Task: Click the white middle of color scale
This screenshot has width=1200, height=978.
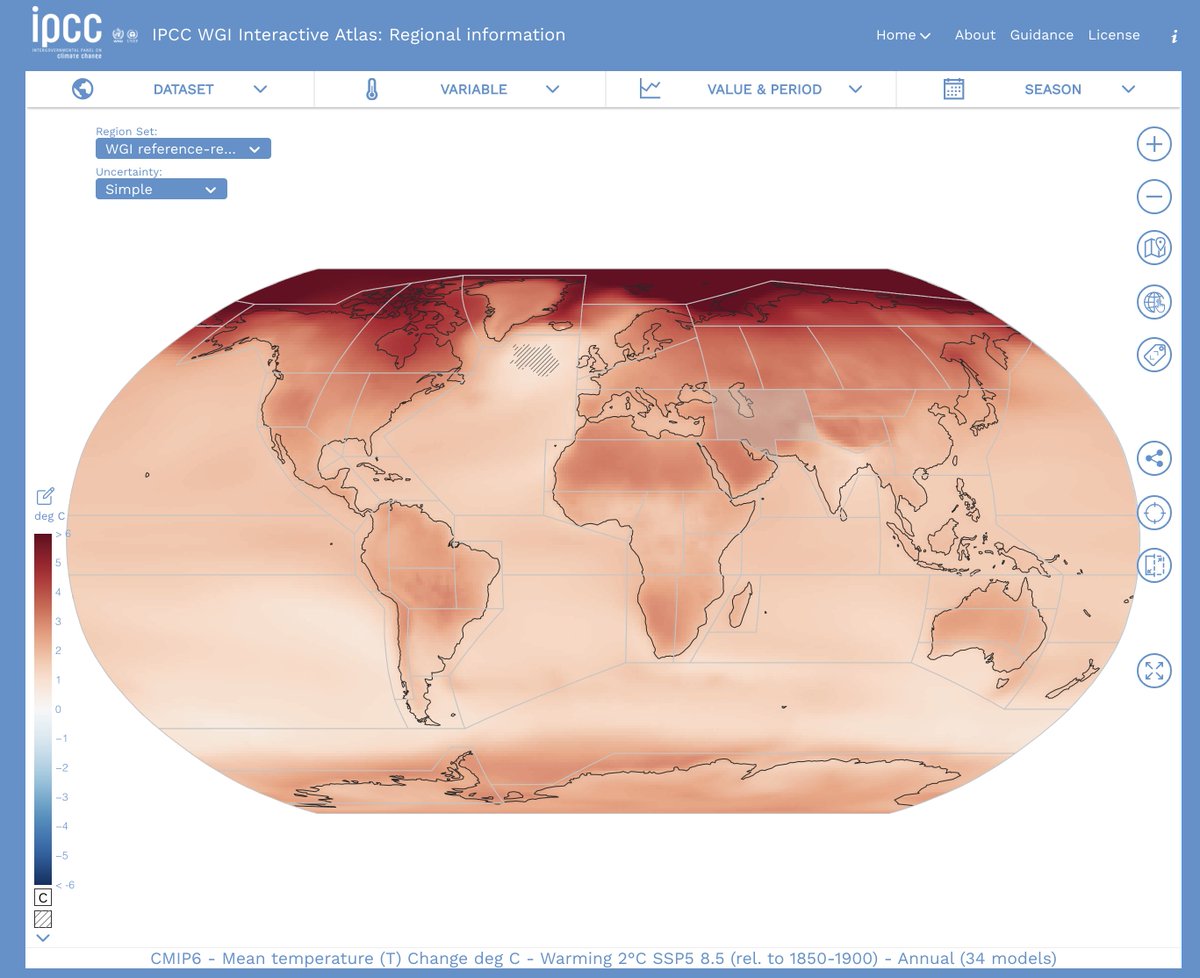Action: coord(43,709)
